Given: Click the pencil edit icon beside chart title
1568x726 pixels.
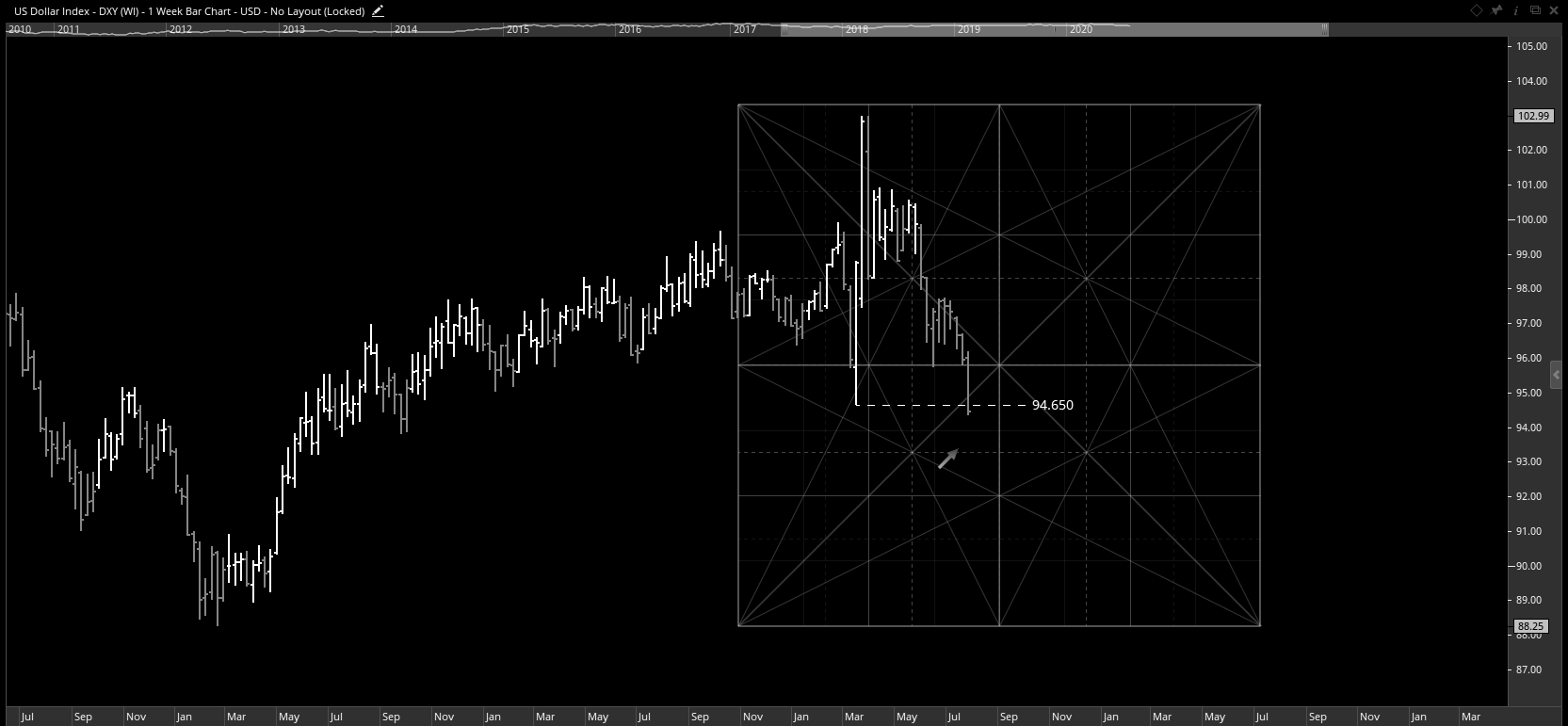Looking at the screenshot, I should point(378,11).
